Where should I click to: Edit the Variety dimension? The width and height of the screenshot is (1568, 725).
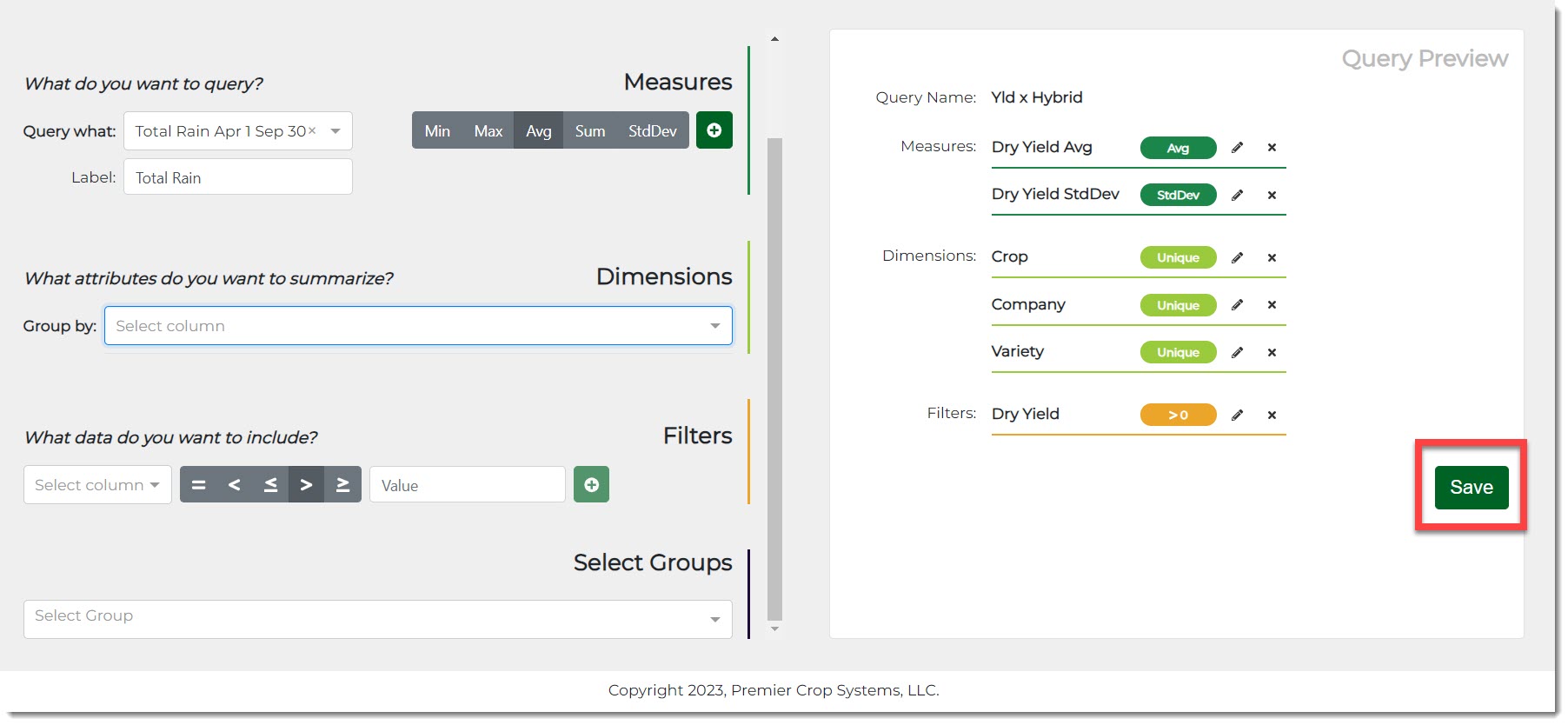(1237, 352)
